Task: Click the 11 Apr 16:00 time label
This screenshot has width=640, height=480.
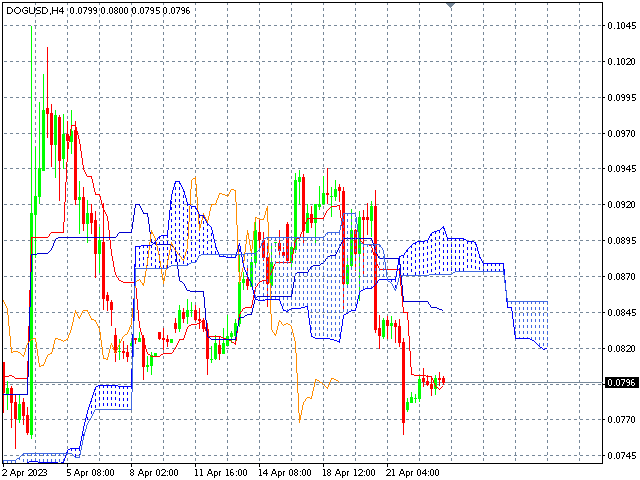Action: pos(221,473)
